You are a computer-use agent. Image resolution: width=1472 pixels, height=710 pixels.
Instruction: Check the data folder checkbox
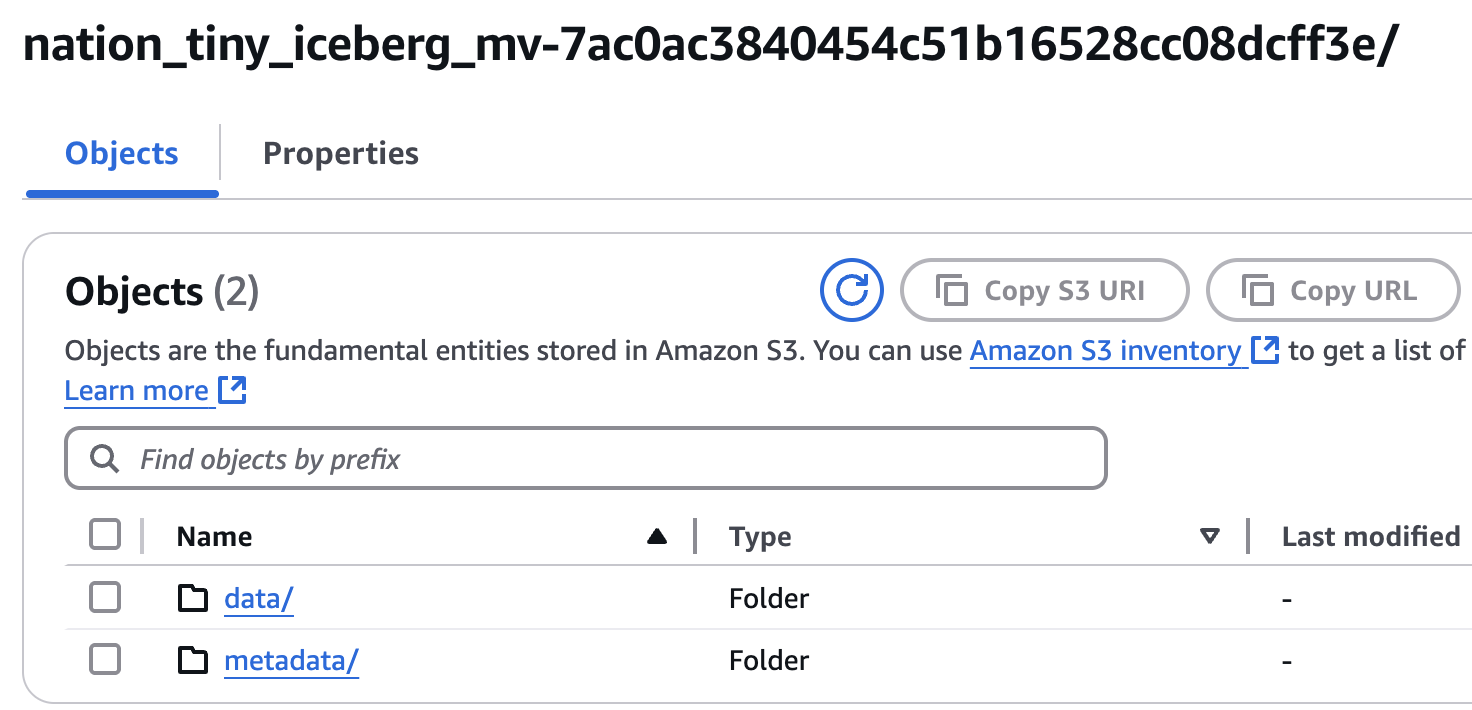click(105, 598)
